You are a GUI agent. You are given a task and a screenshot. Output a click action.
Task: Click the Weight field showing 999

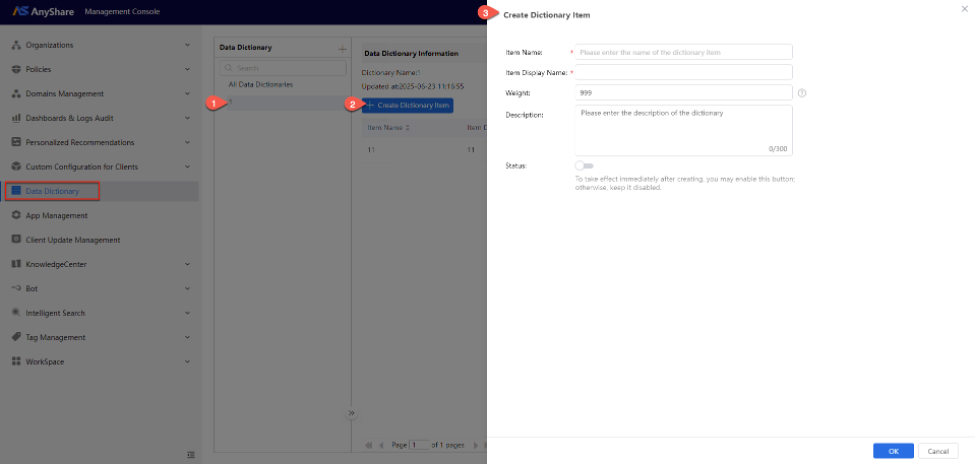pyautogui.click(x=683, y=93)
